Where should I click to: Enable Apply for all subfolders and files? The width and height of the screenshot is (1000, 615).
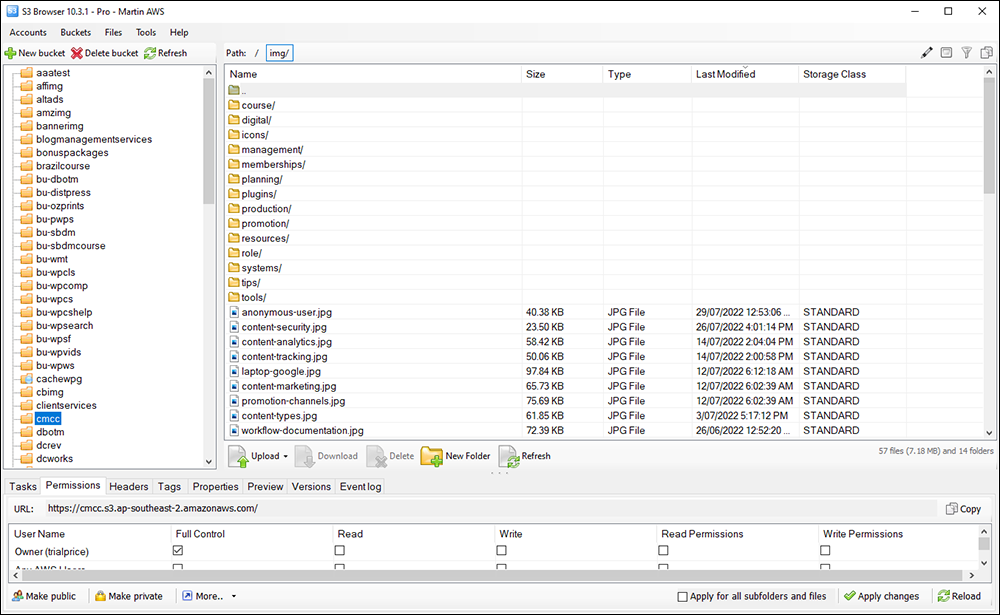click(682, 596)
